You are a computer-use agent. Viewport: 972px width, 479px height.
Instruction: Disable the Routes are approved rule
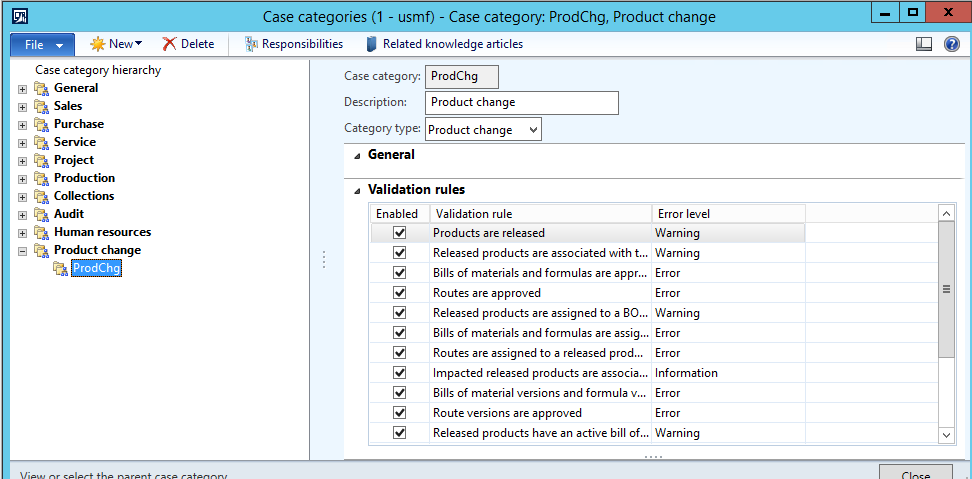pyautogui.click(x=400, y=293)
